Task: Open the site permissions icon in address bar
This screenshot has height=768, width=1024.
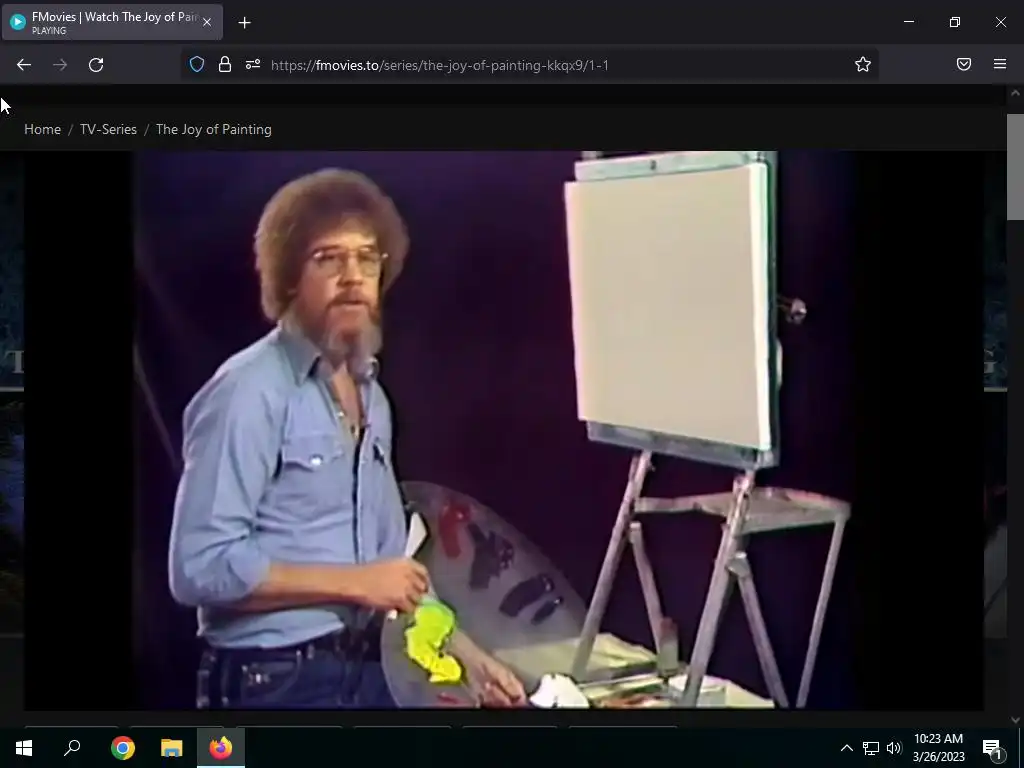Action: point(253,64)
